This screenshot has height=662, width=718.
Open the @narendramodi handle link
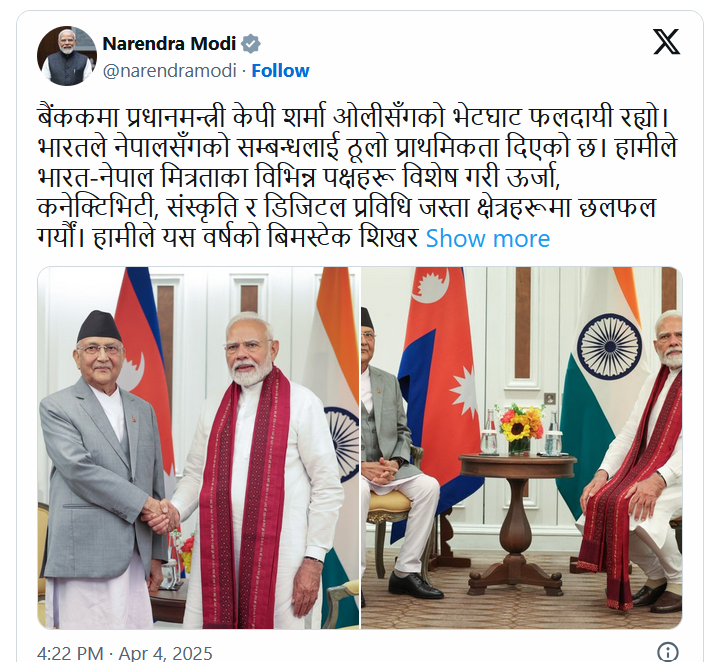point(169,71)
